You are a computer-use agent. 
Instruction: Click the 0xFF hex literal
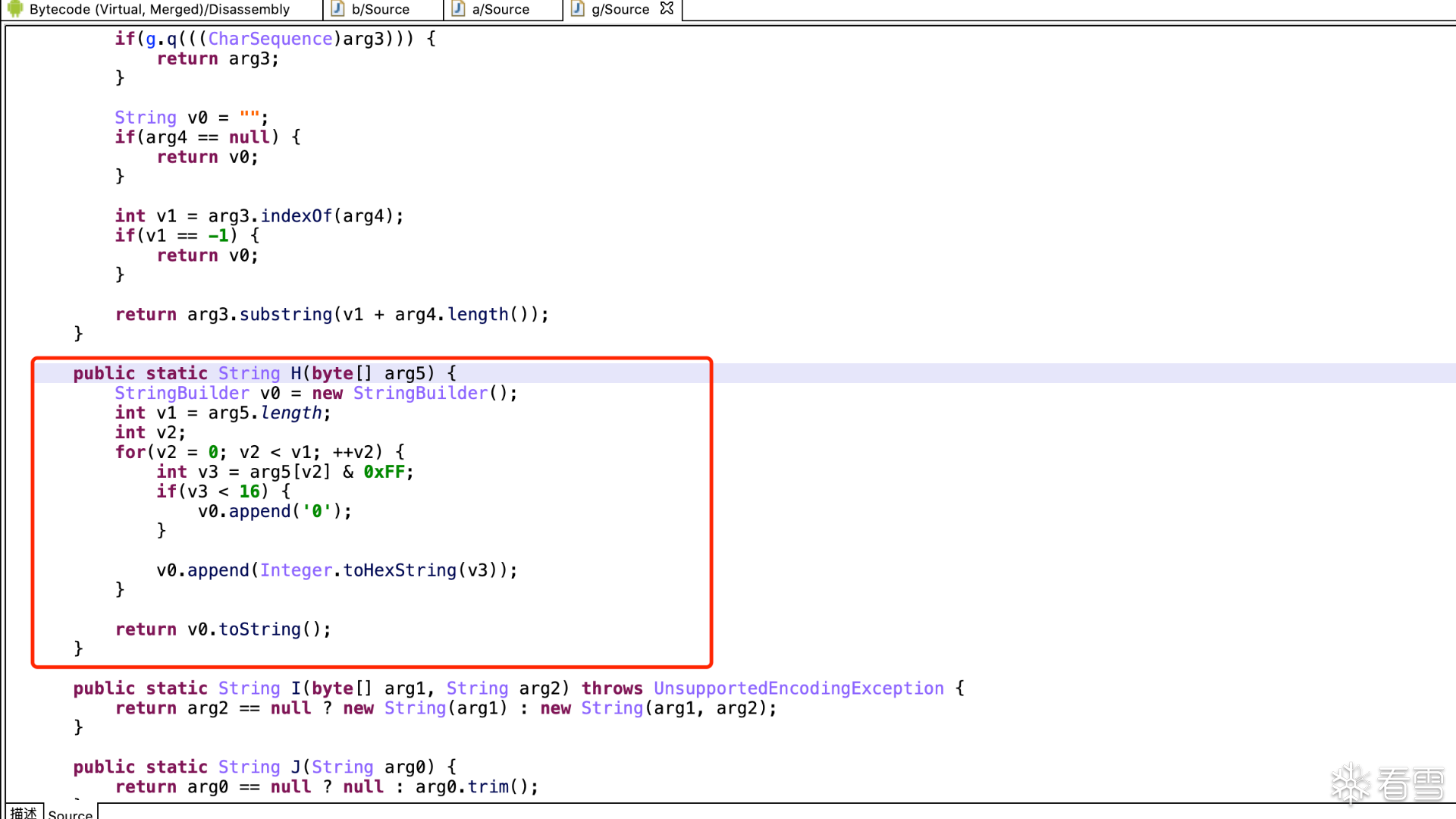(384, 472)
